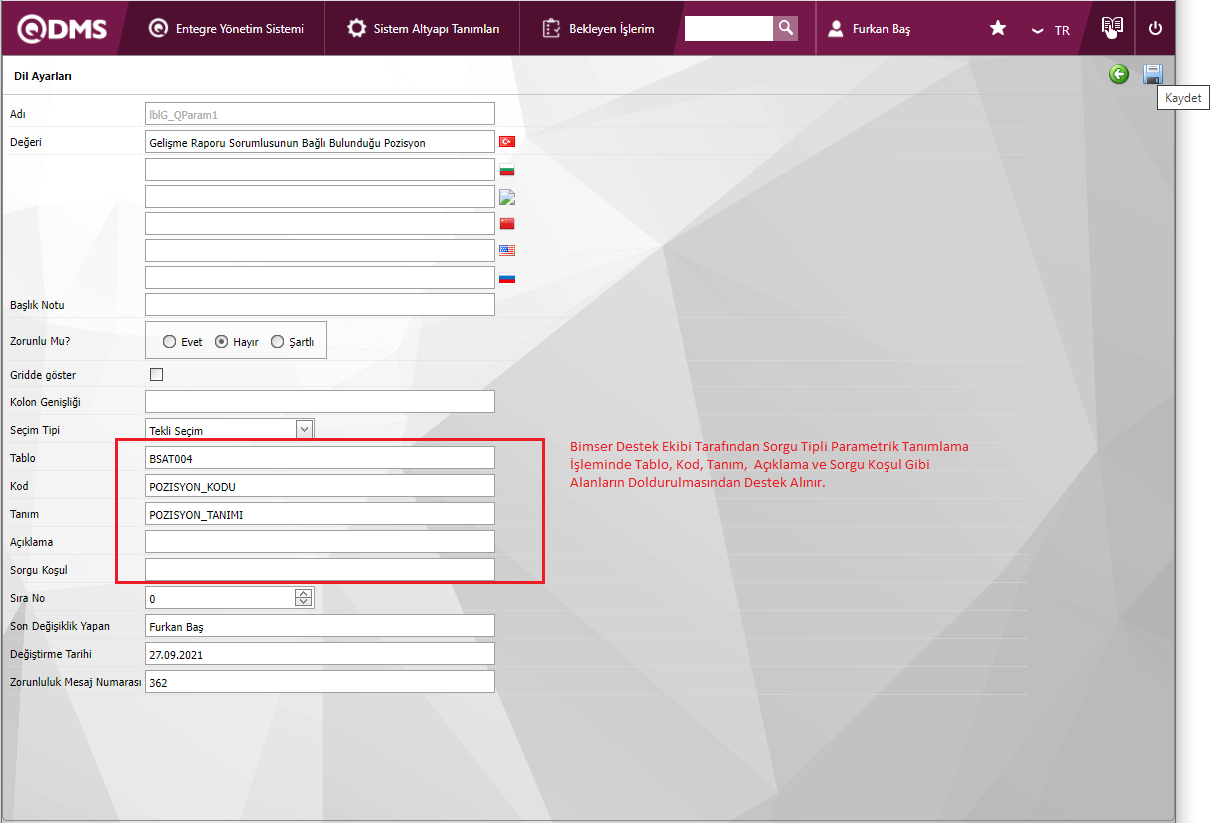The width and height of the screenshot is (1212, 823).
Task: Enable the Gridde göster checkbox
Action: tap(155, 375)
